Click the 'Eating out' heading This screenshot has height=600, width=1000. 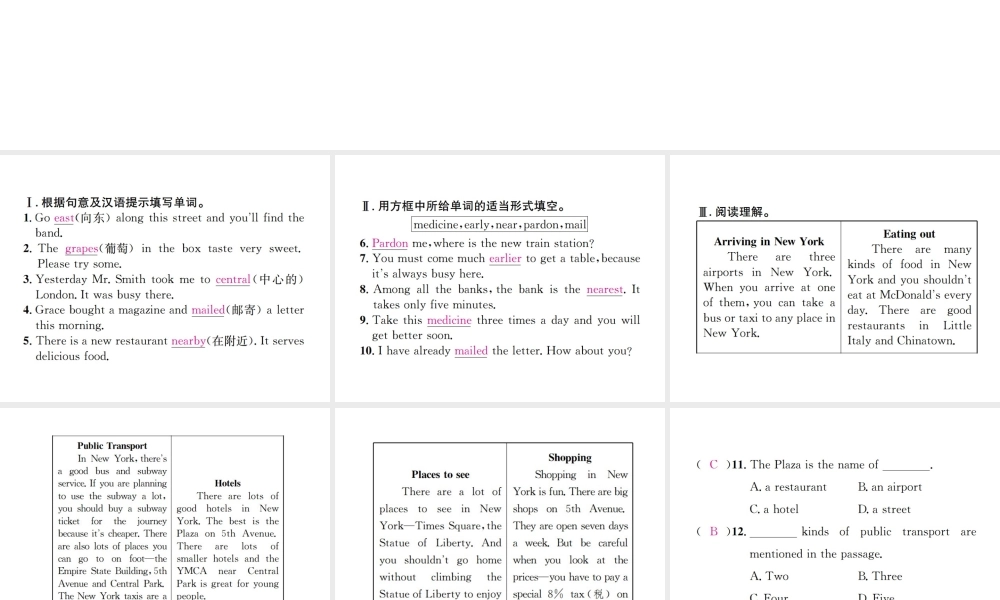[909, 234]
